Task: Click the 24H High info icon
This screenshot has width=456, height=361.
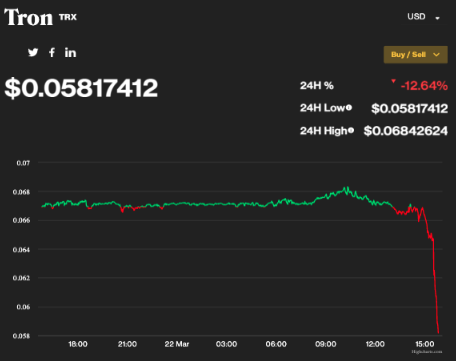Action: 351,131
